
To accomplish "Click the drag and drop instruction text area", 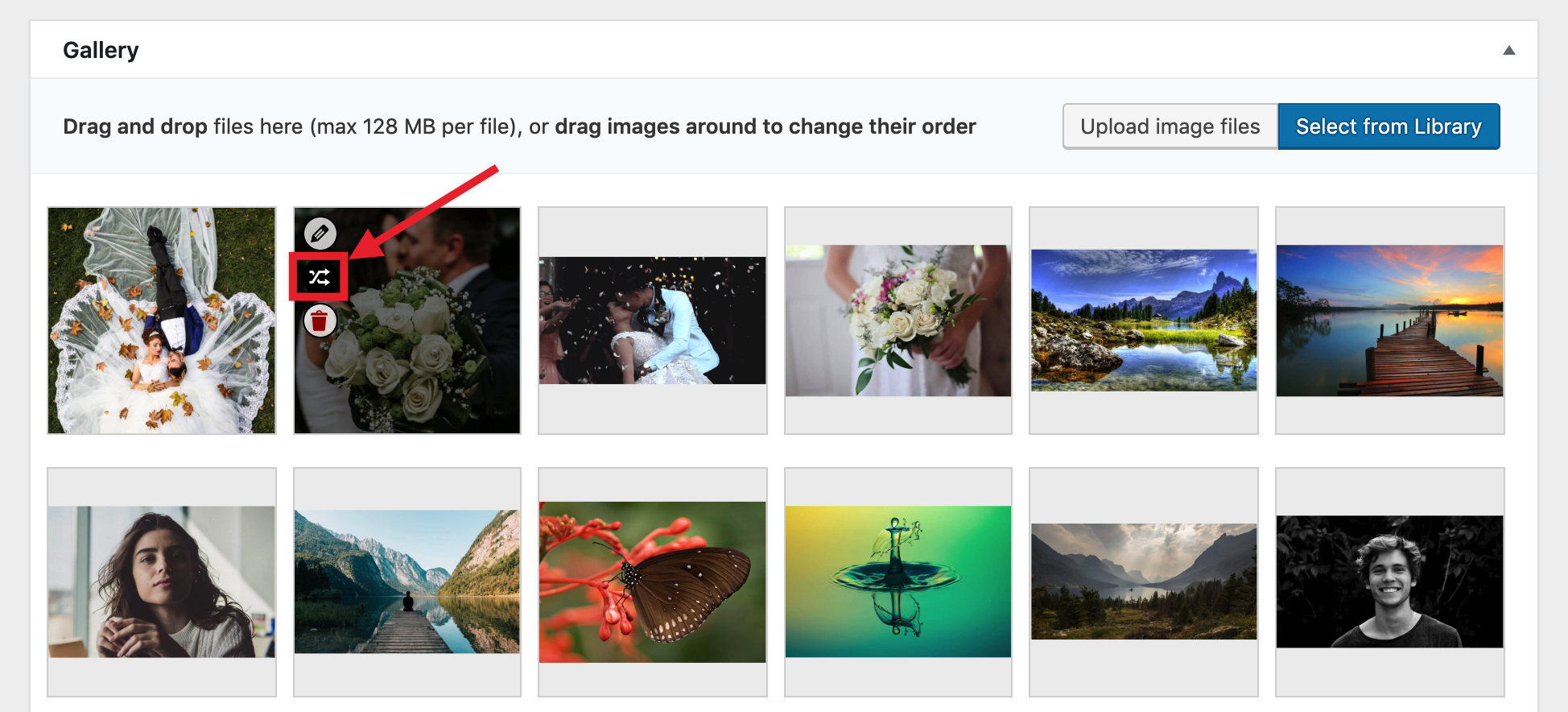I will point(519,126).
